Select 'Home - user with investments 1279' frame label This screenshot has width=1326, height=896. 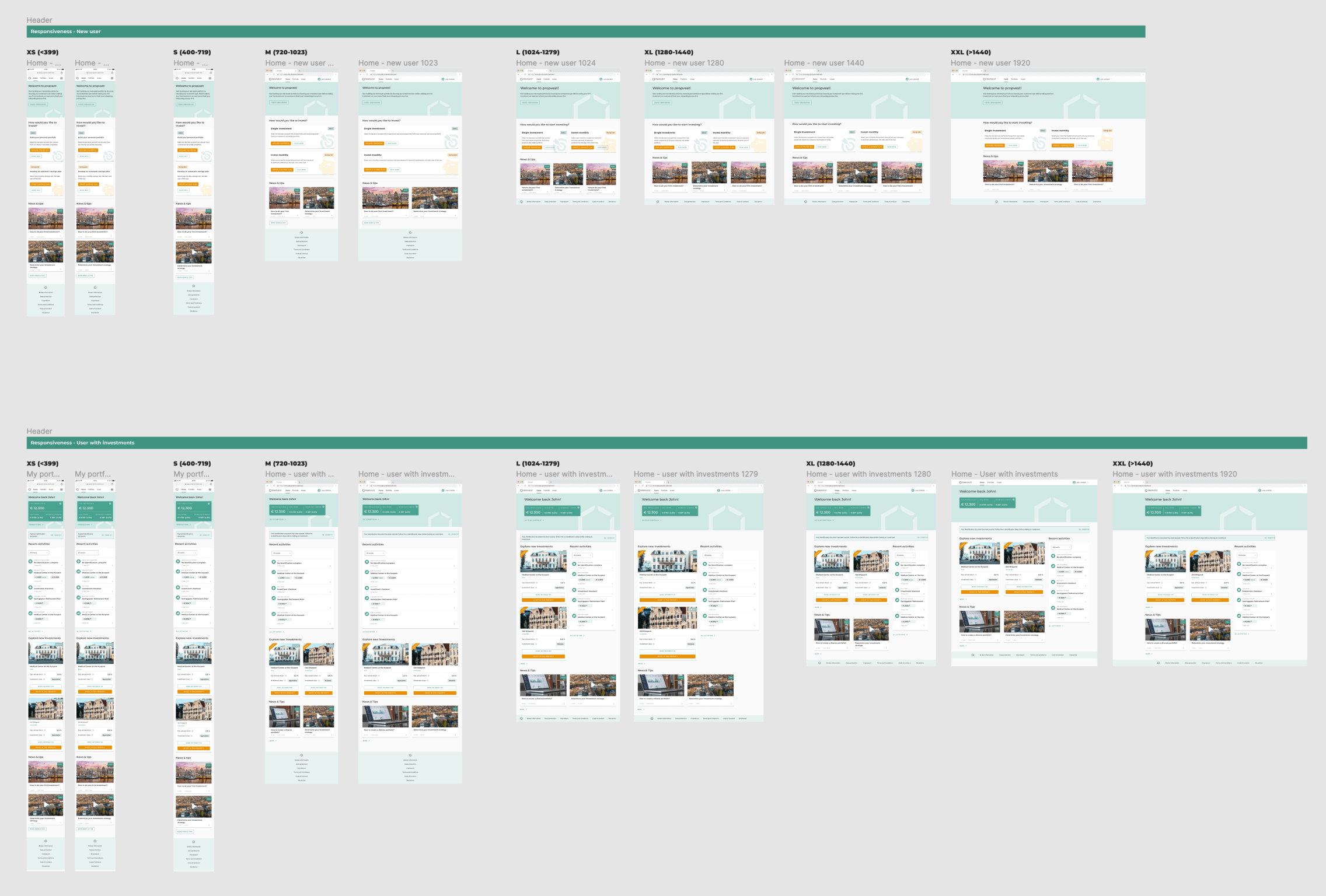coord(696,474)
